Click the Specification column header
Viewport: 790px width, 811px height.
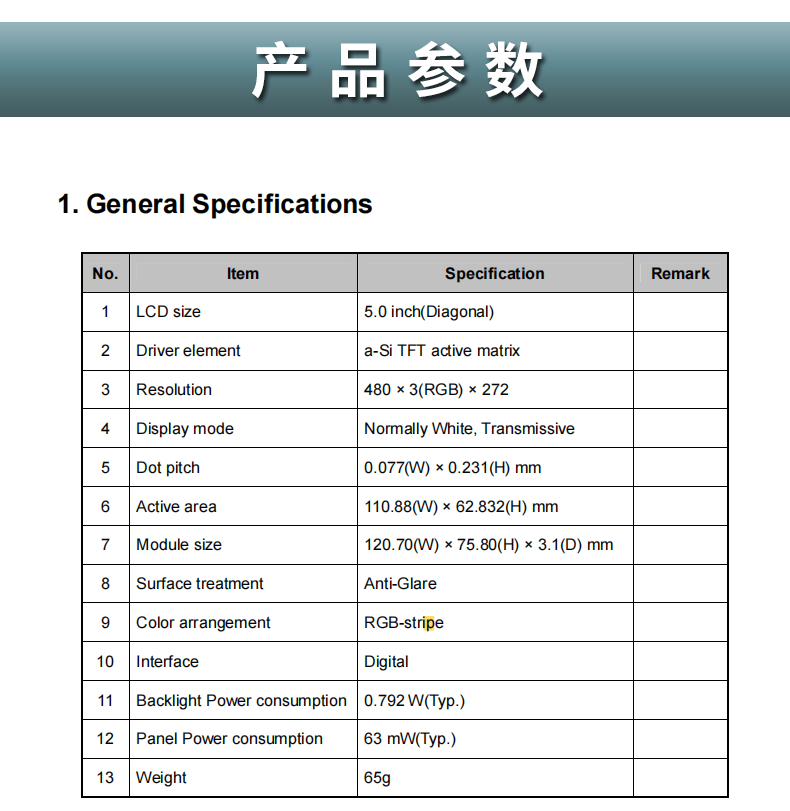pos(494,273)
